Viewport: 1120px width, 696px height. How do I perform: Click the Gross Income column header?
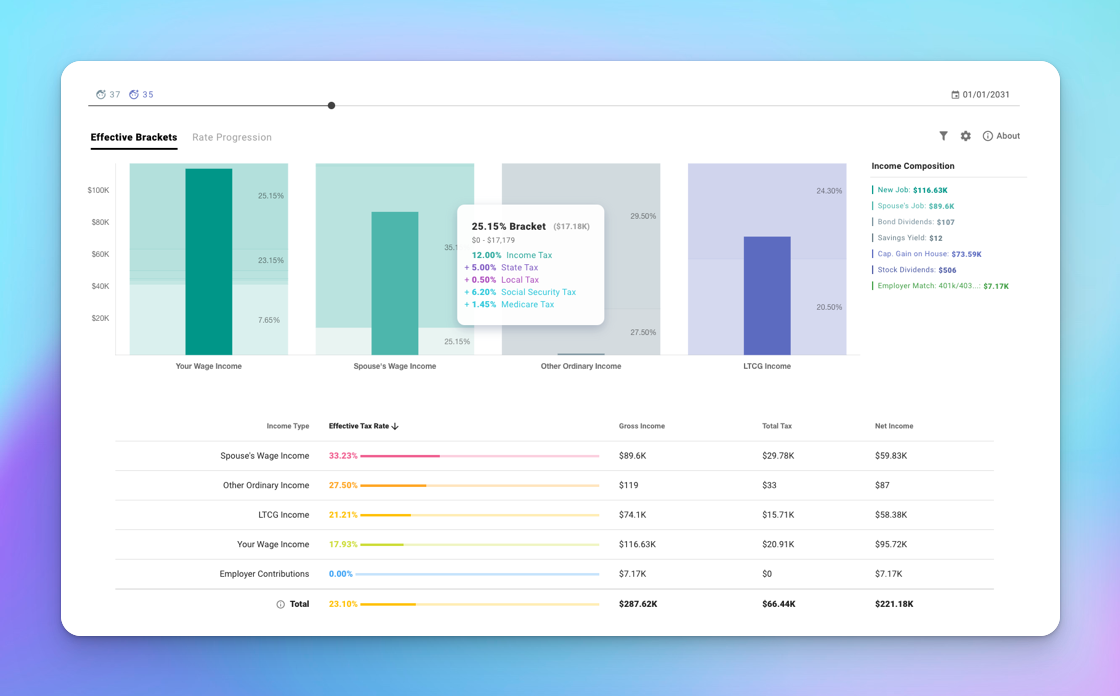coord(642,426)
